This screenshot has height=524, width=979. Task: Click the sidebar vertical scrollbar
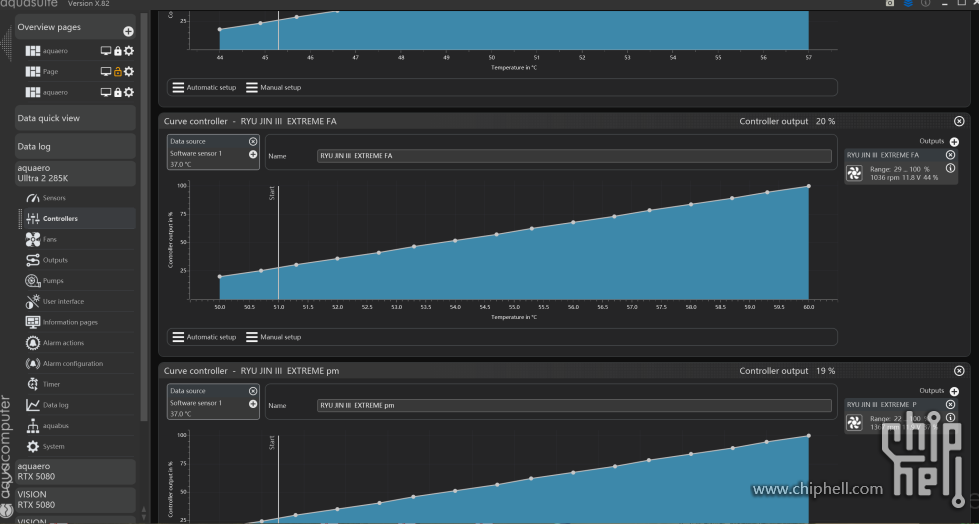click(144, 219)
